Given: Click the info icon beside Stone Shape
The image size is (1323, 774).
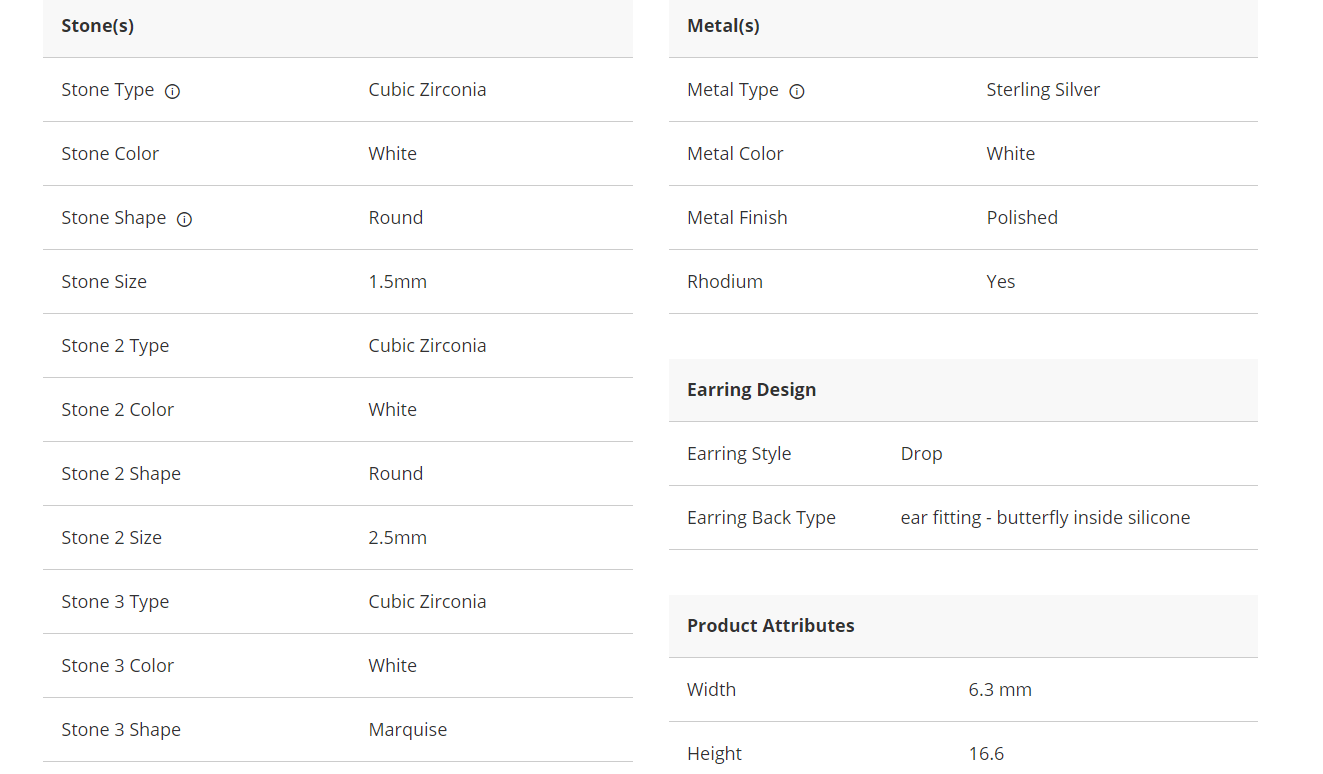Looking at the screenshot, I should click(184, 219).
